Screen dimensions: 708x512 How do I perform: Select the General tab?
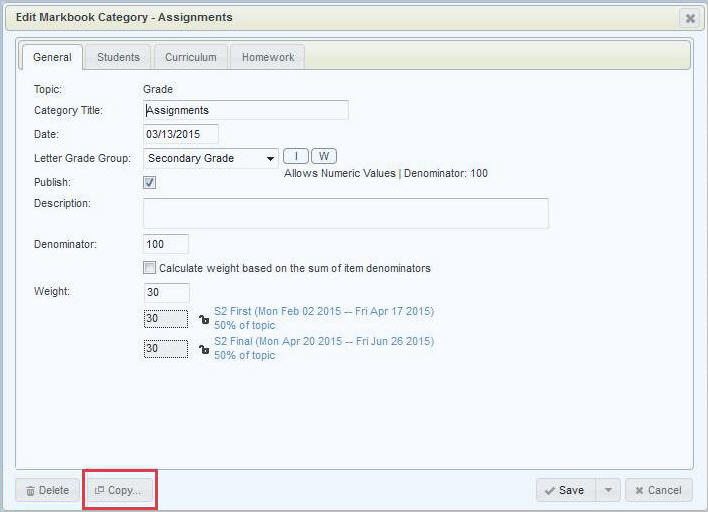coord(51,57)
